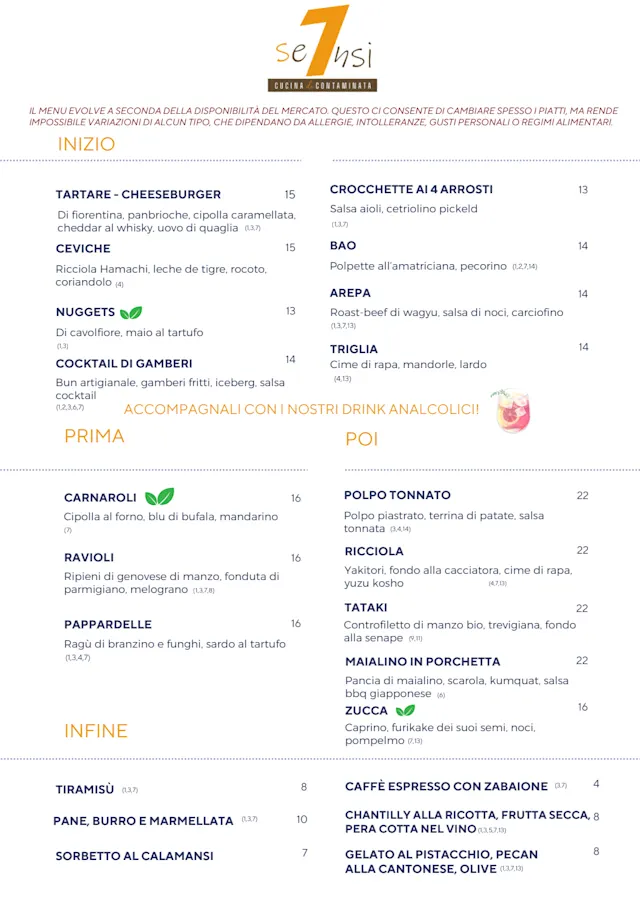Open the Mailalino in Porchetta entry
This screenshot has width=640, height=905.
[x=422, y=662]
